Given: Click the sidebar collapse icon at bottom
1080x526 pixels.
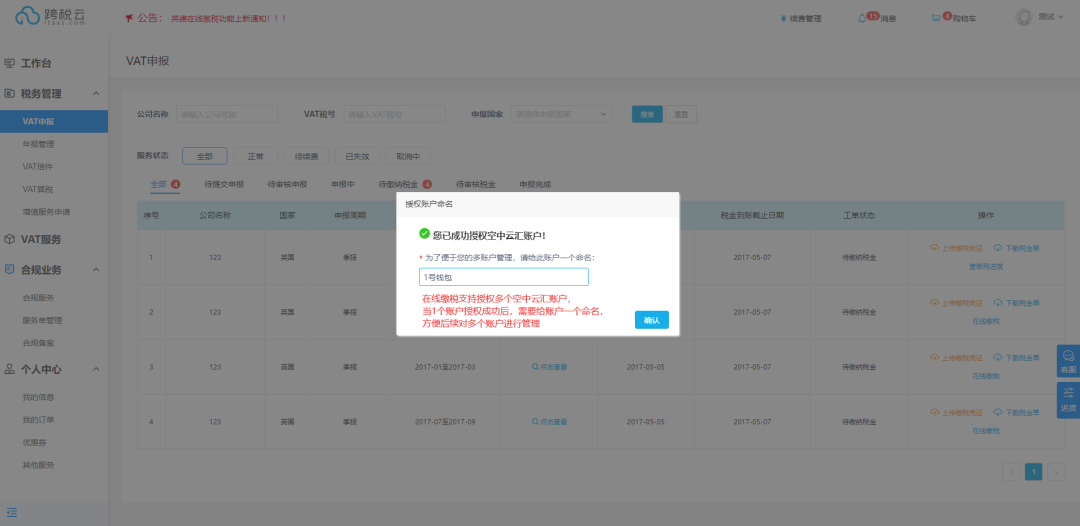Looking at the screenshot, I should tap(12, 512).
